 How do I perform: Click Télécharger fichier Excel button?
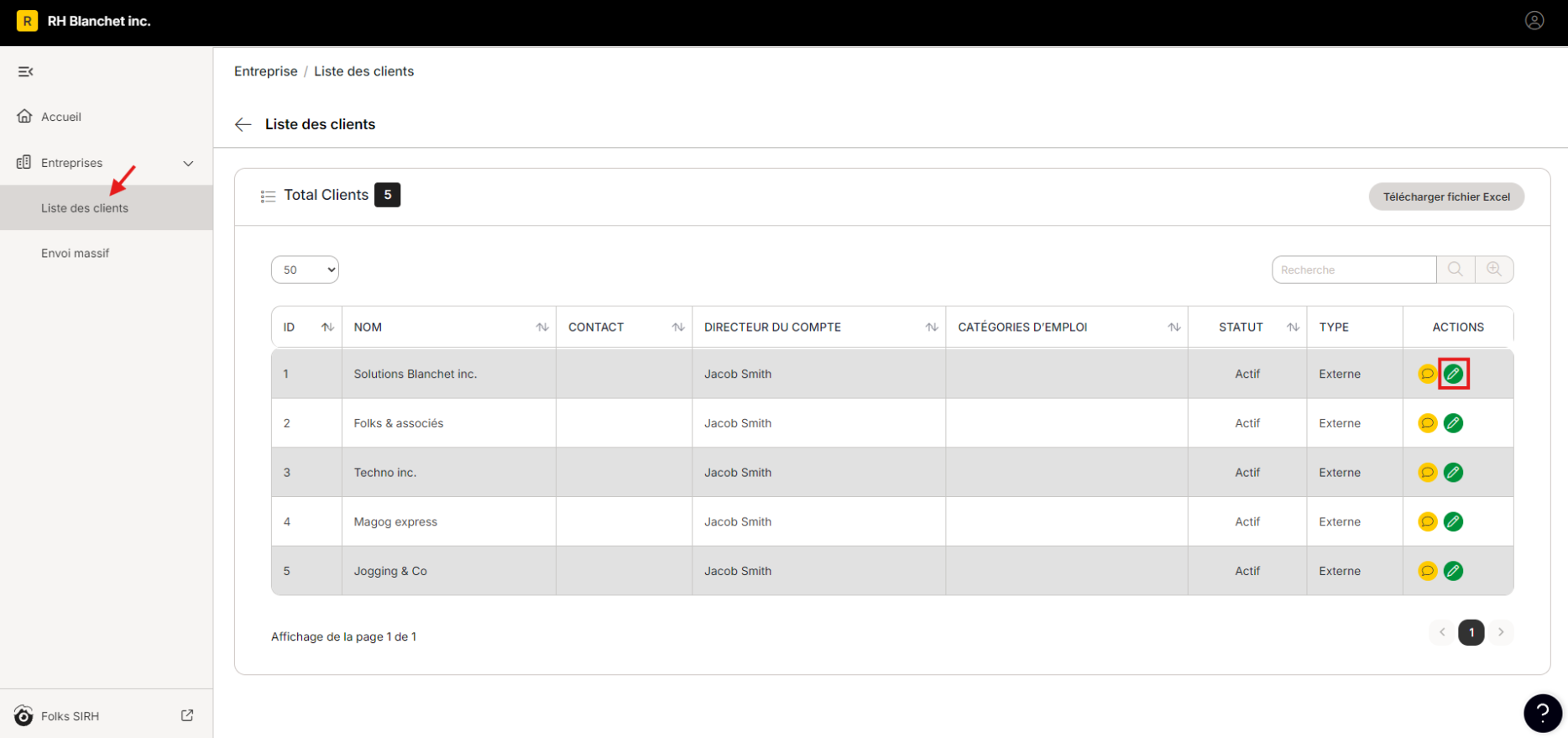point(1446,196)
